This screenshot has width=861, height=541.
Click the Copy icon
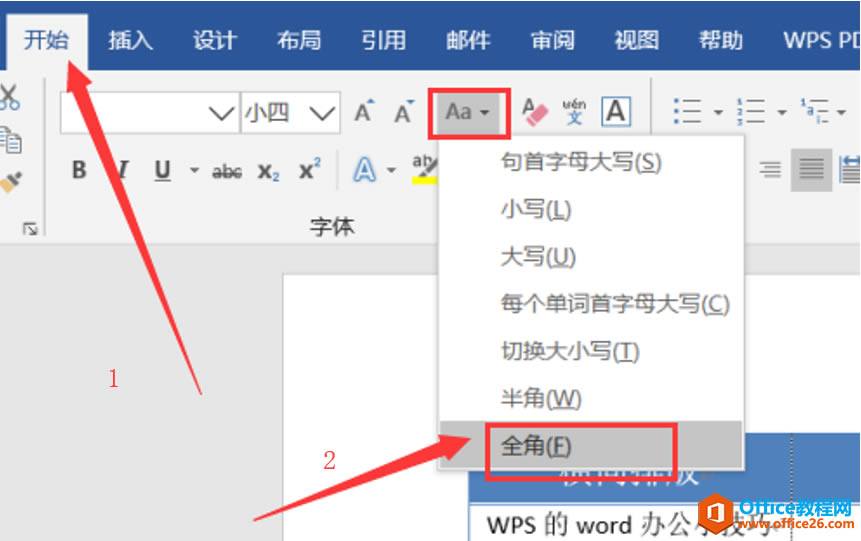(x=10, y=140)
